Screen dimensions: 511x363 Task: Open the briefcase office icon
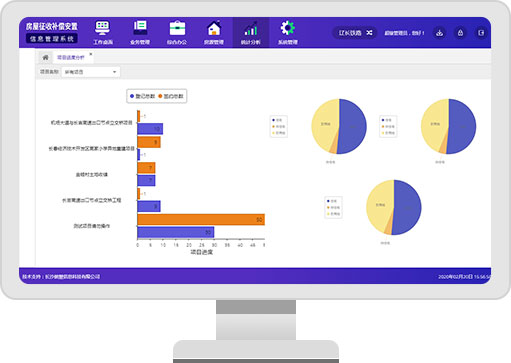point(177,28)
